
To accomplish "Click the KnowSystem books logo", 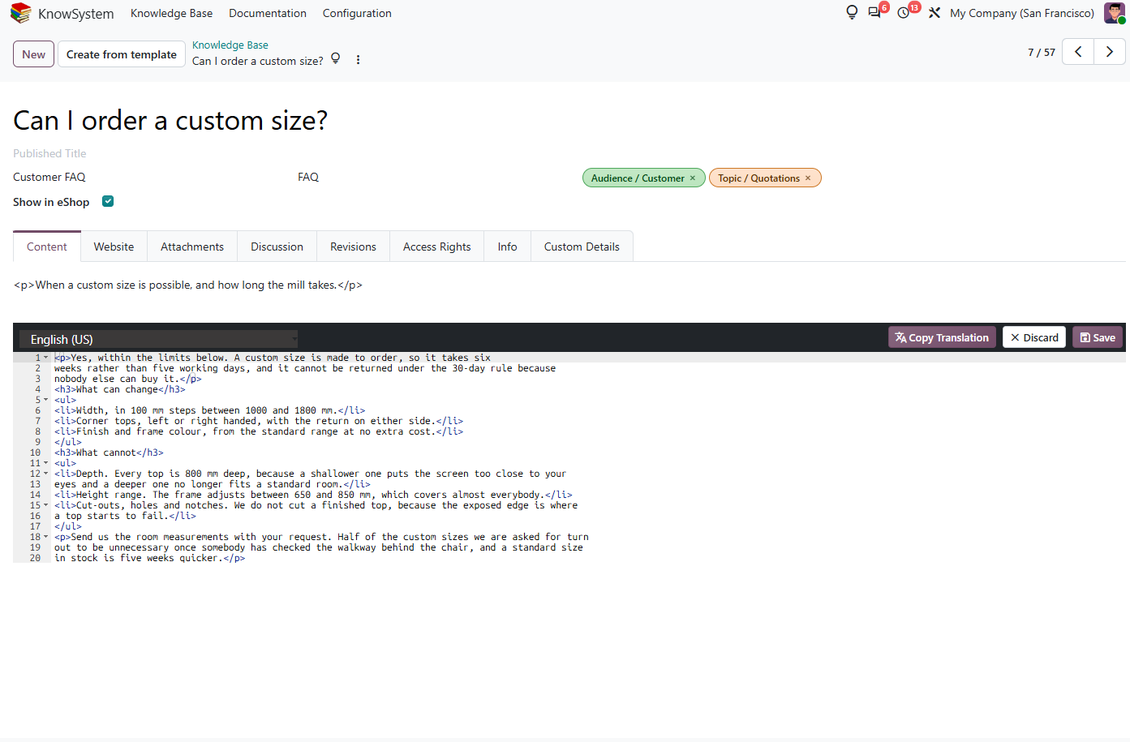I will click(21, 13).
